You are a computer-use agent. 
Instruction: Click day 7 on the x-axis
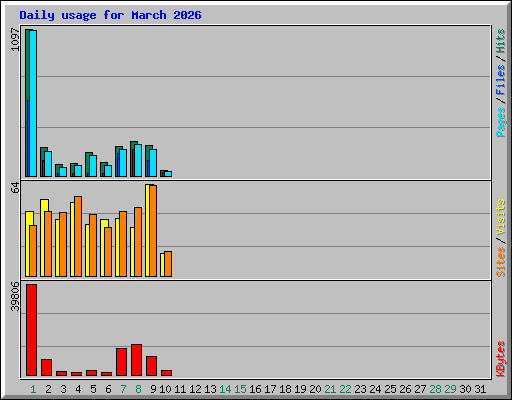123,389
